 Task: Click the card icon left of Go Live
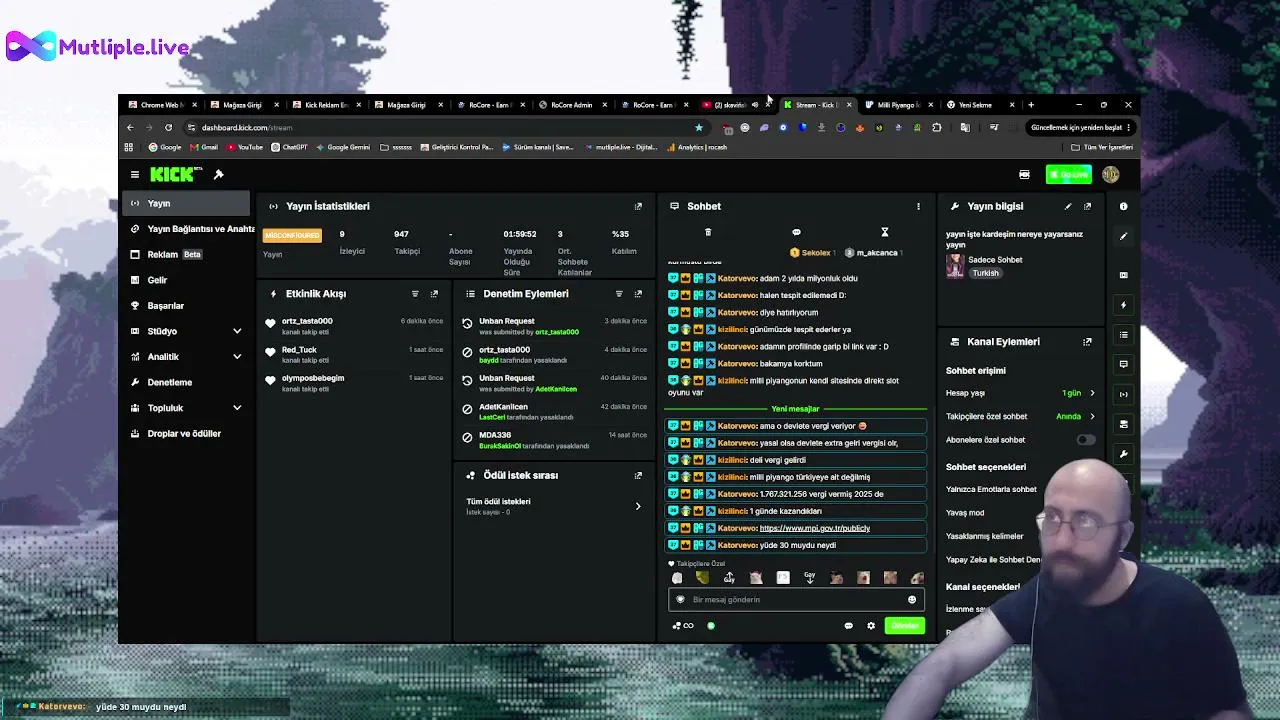tap(1024, 175)
